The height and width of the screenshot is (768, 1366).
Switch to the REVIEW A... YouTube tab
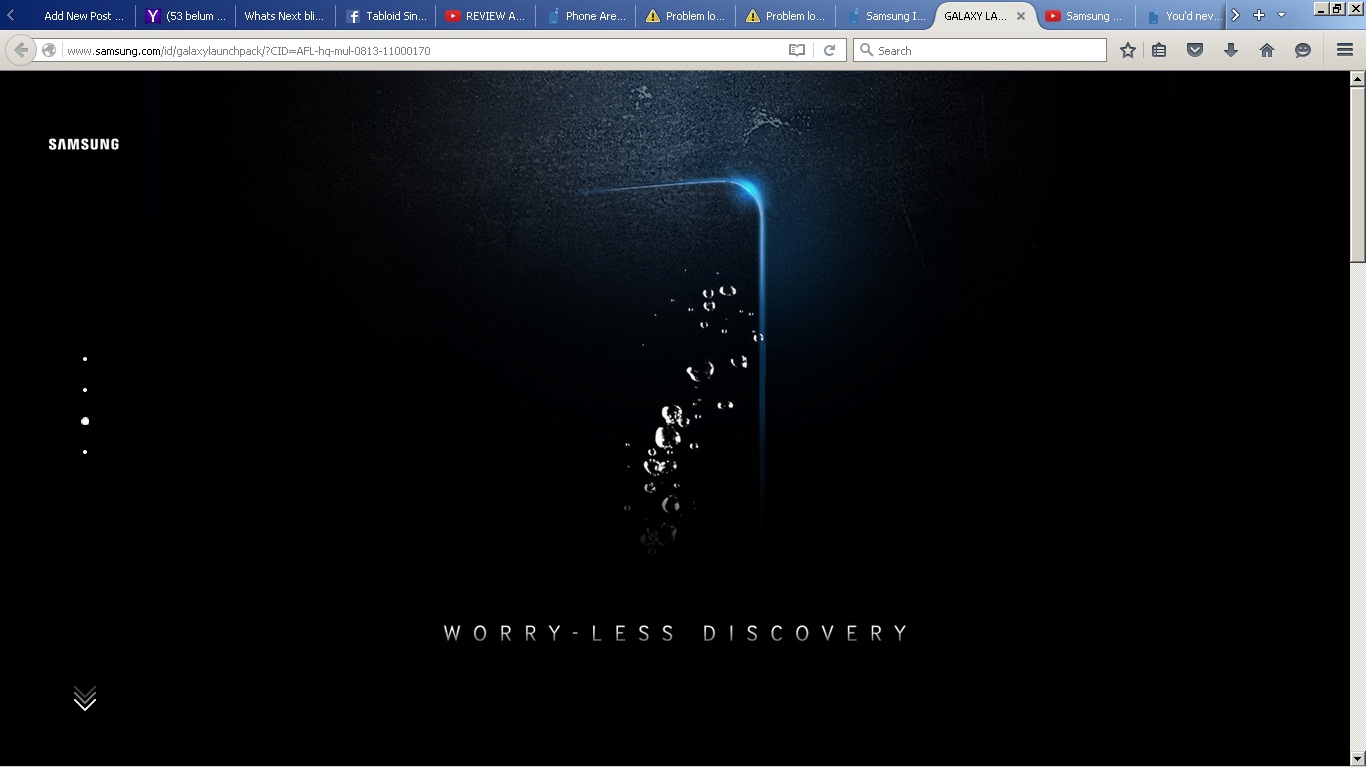coord(486,16)
